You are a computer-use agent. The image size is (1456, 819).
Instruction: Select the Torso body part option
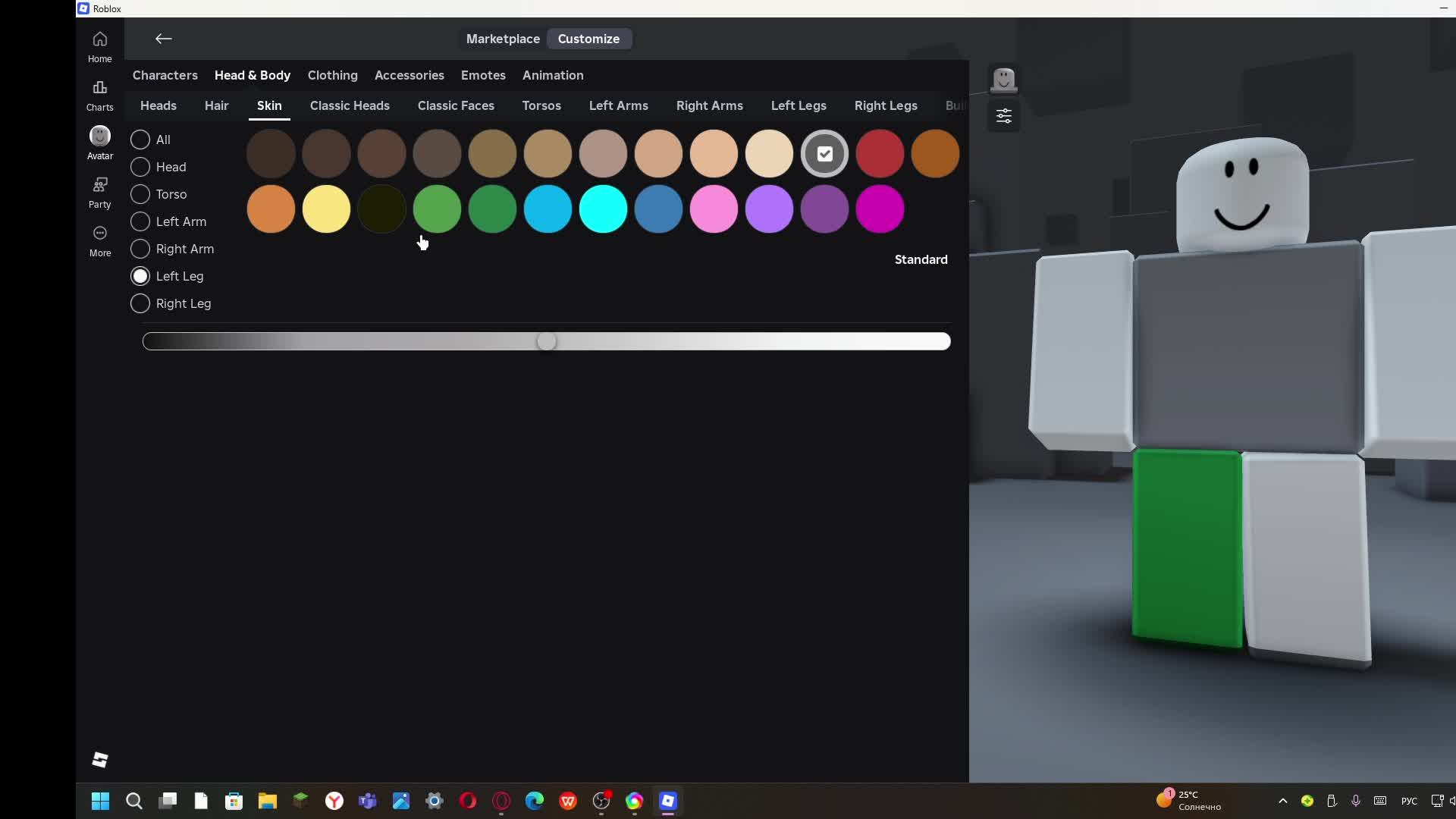point(140,194)
